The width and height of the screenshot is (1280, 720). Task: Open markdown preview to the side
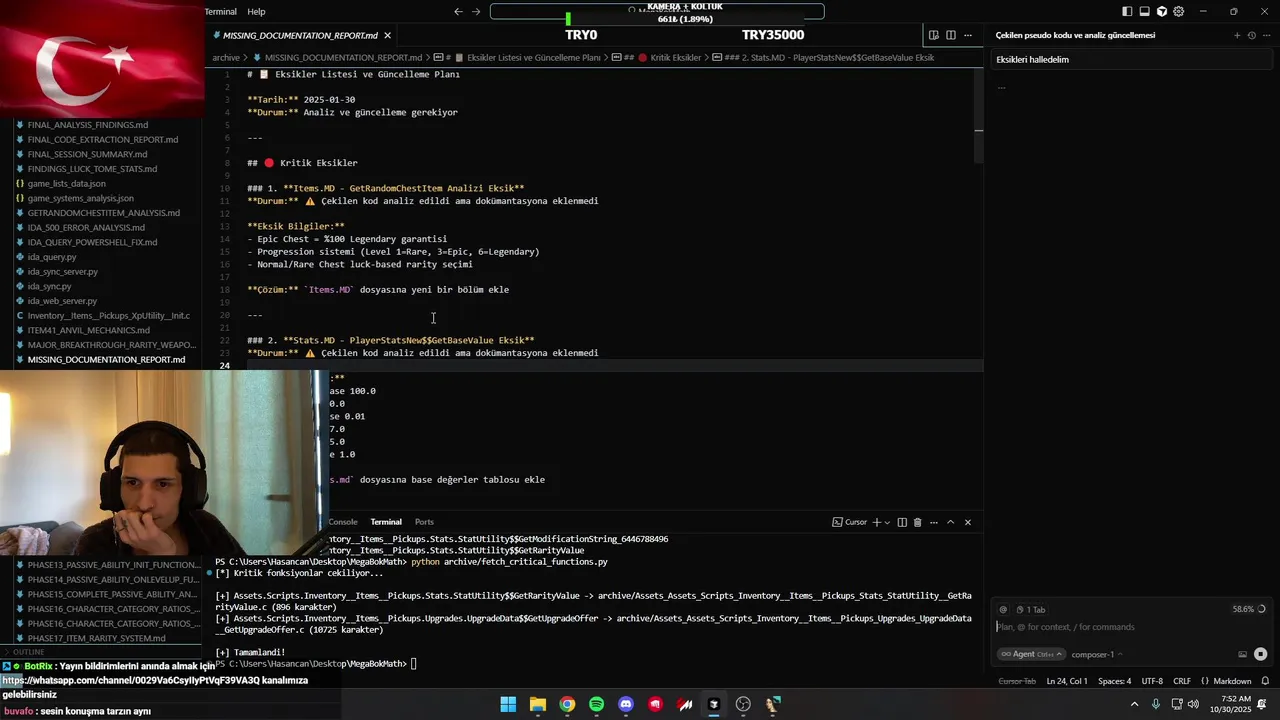[933, 35]
